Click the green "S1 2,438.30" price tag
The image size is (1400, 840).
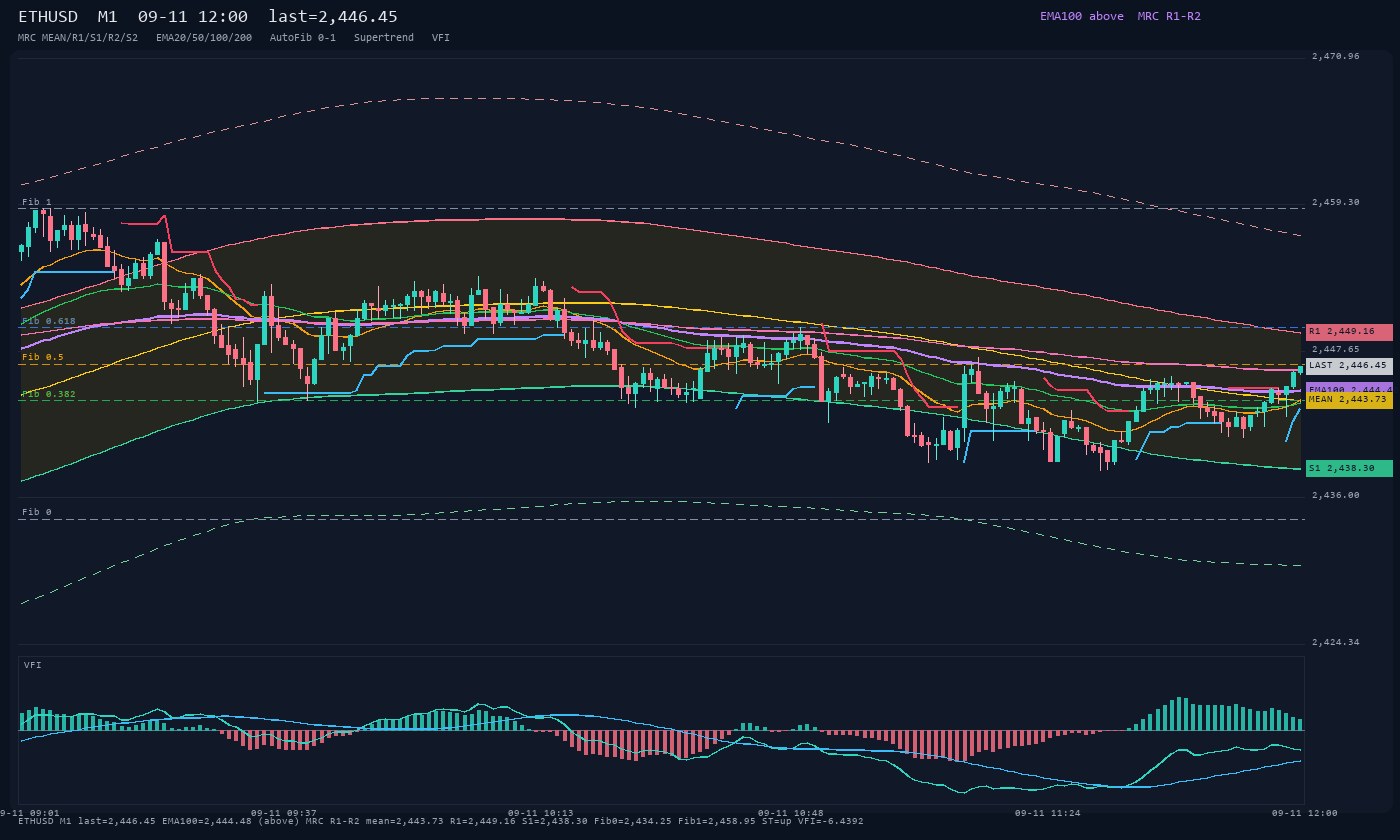tap(1349, 468)
